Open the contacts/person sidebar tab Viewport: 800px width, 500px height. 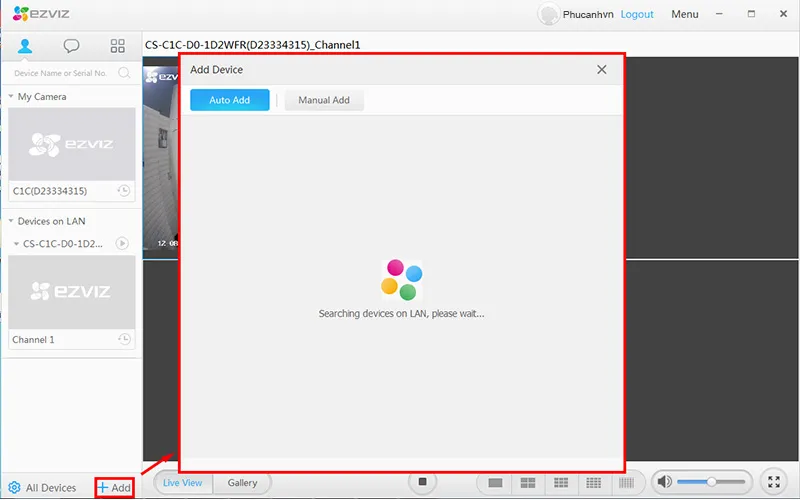pos(25,46)
